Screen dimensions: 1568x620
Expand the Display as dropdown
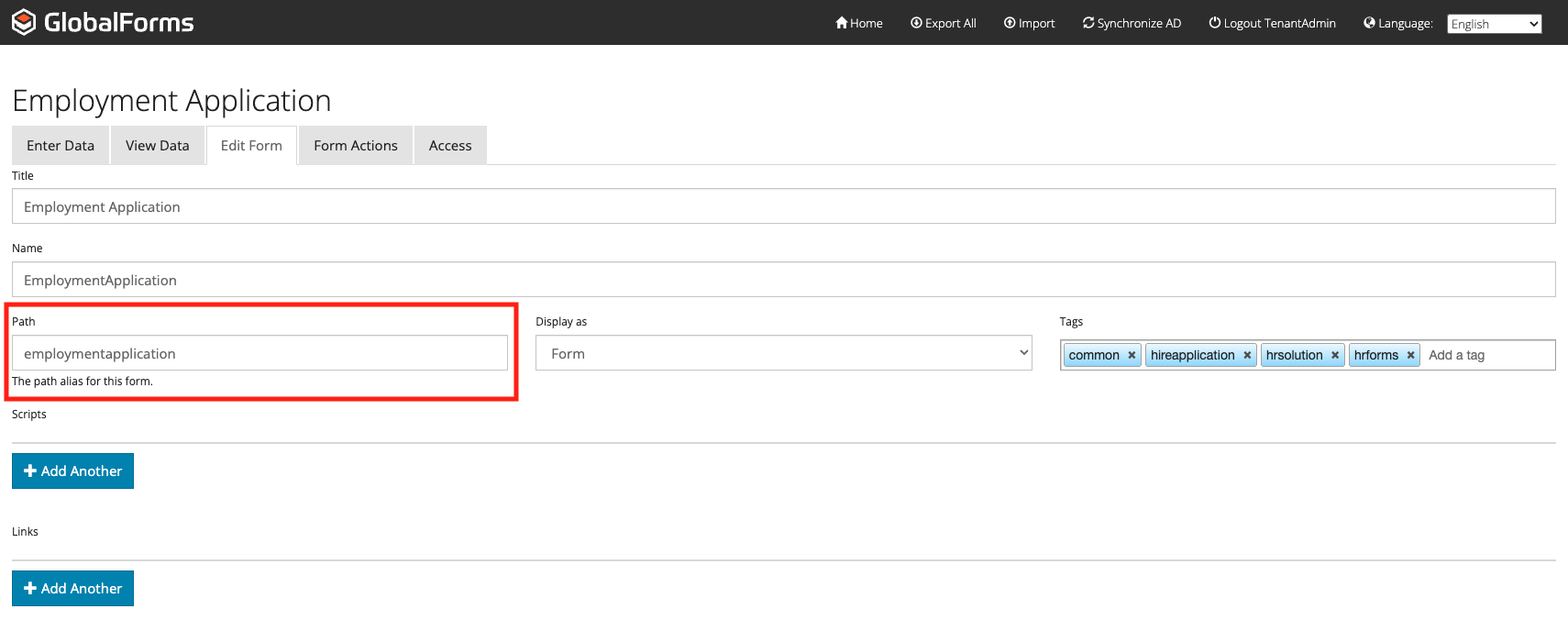[x=783, y=353]
